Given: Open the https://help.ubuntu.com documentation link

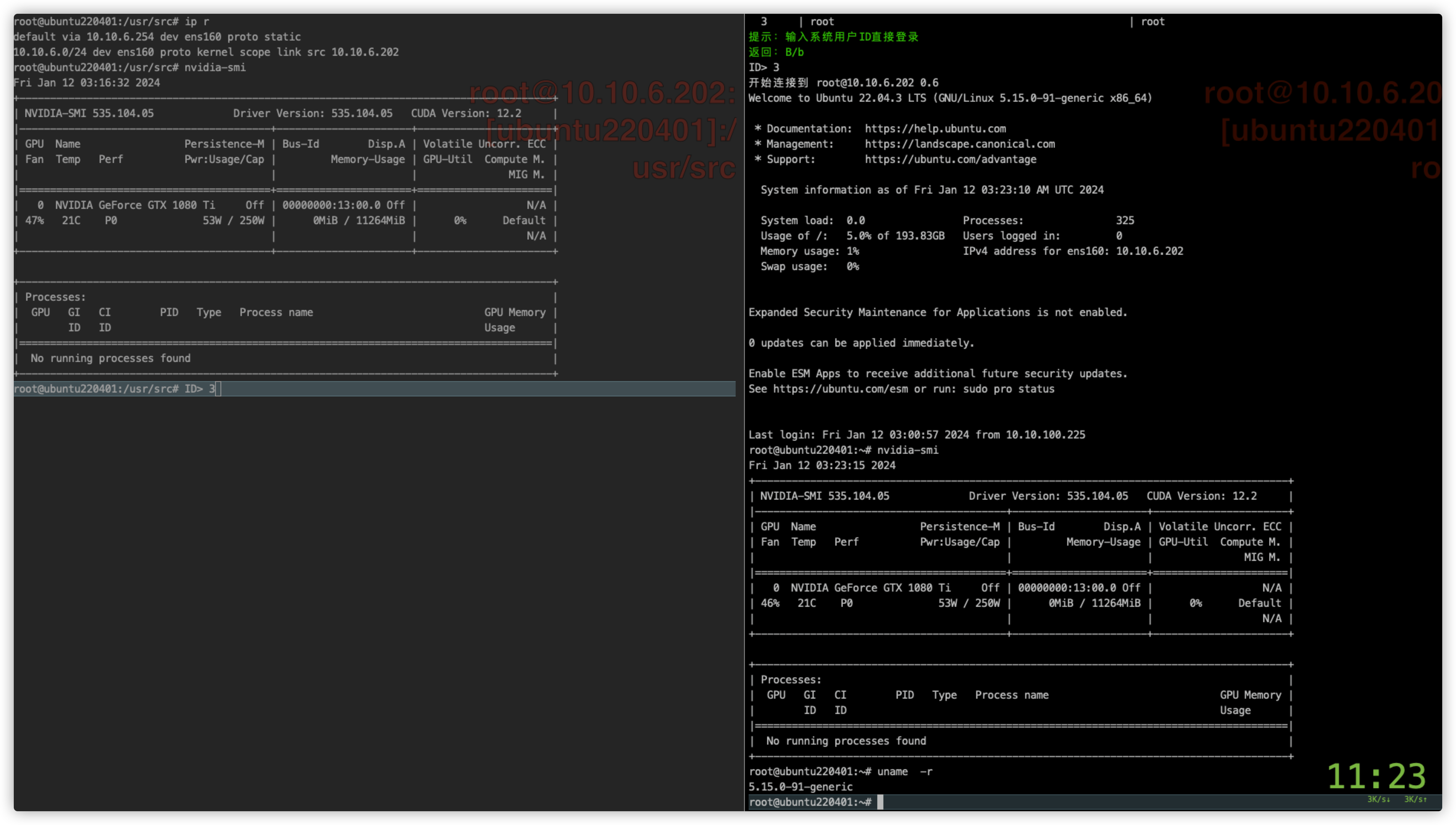Looking at the screenshot, I should [x=935, y=129].
